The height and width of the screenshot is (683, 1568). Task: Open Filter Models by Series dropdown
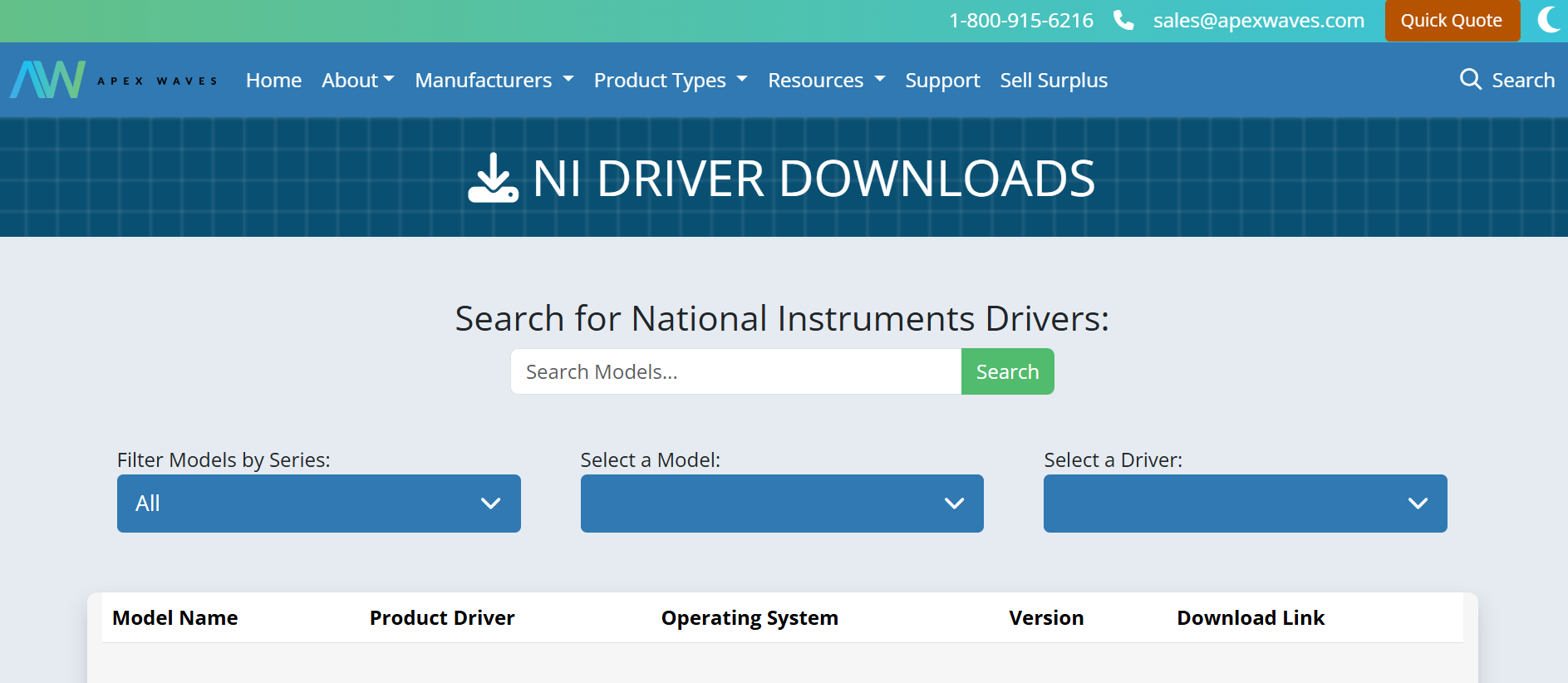(319, 504)
